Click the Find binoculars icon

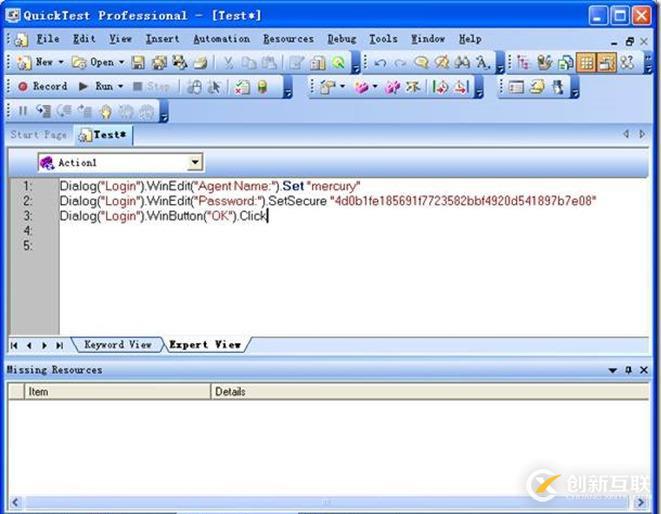click(462, 63)
